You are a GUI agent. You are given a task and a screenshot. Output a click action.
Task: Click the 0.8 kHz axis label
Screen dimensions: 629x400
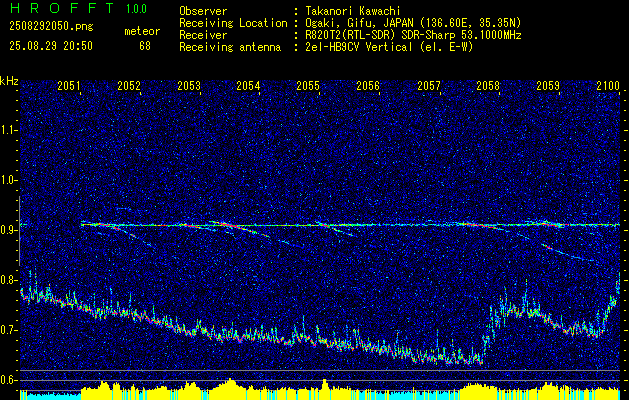(8, 280)
